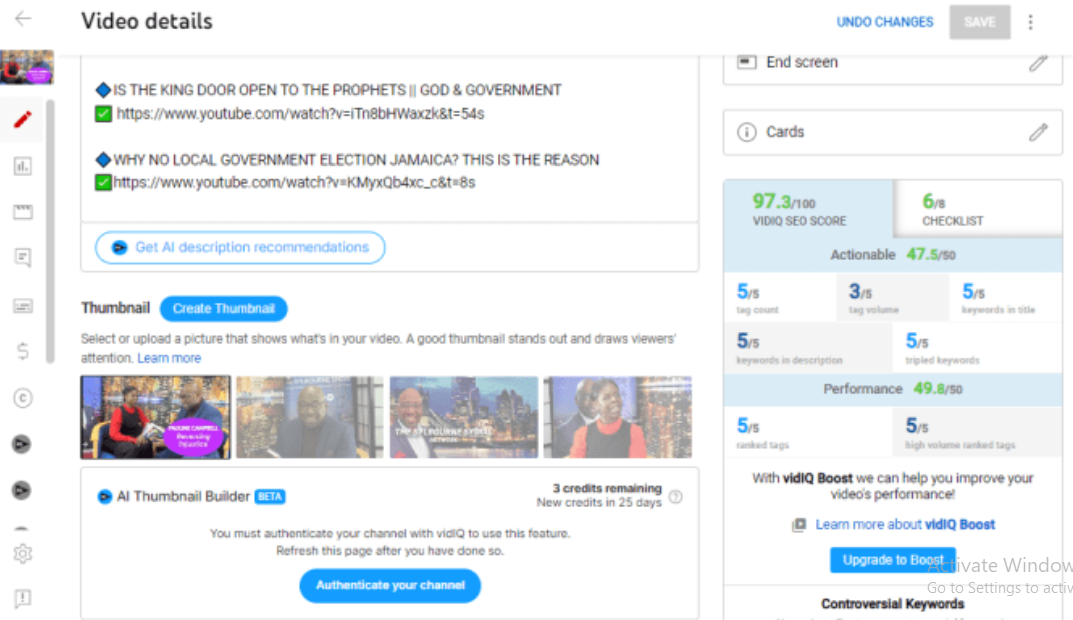The width and height of the screenshot is (1073, 620).
Task: Open the video Editor sidebar icon
Action: pyautogui.click(x=23, y=212)
